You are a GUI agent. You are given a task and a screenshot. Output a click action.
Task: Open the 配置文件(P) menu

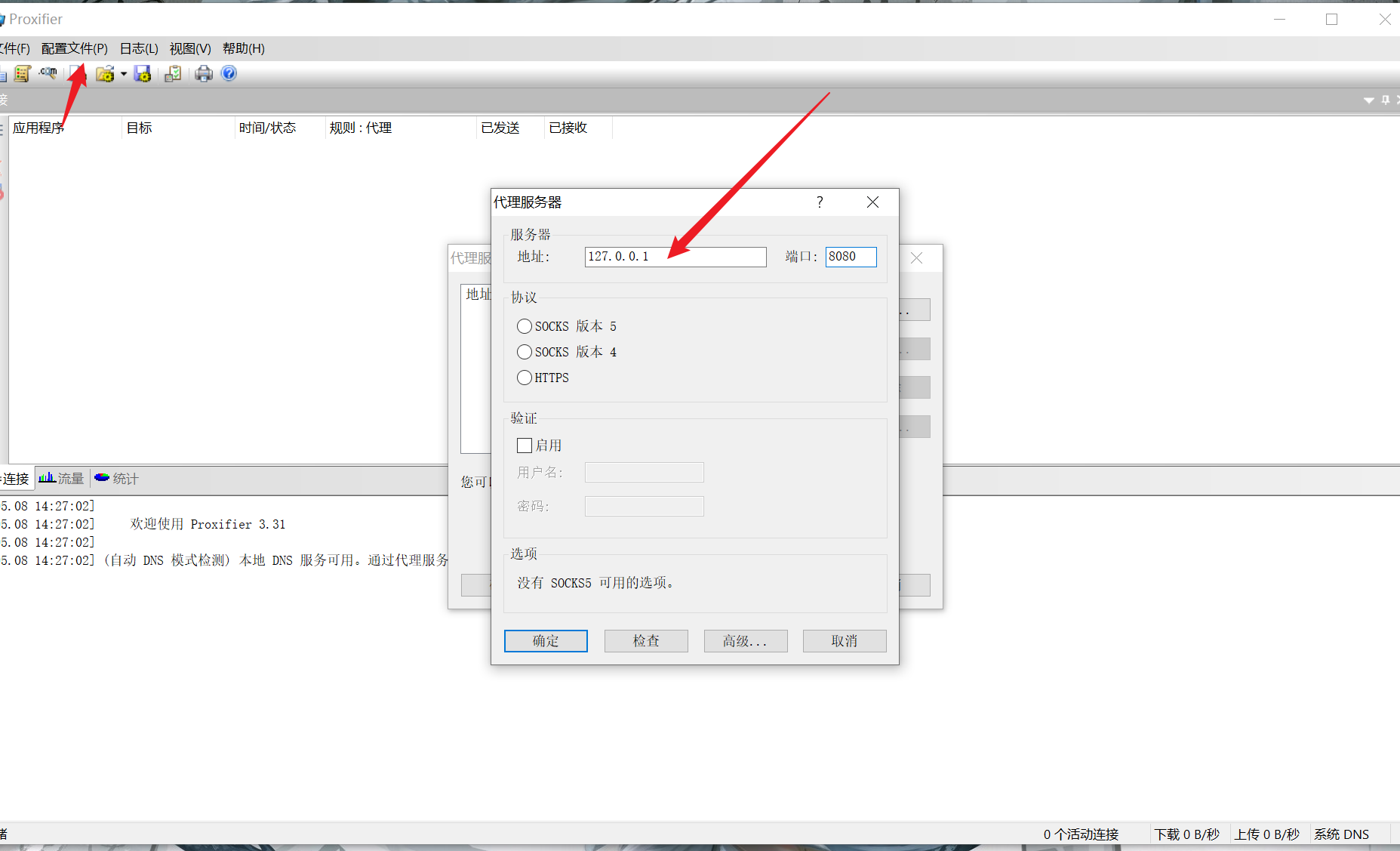74,48
